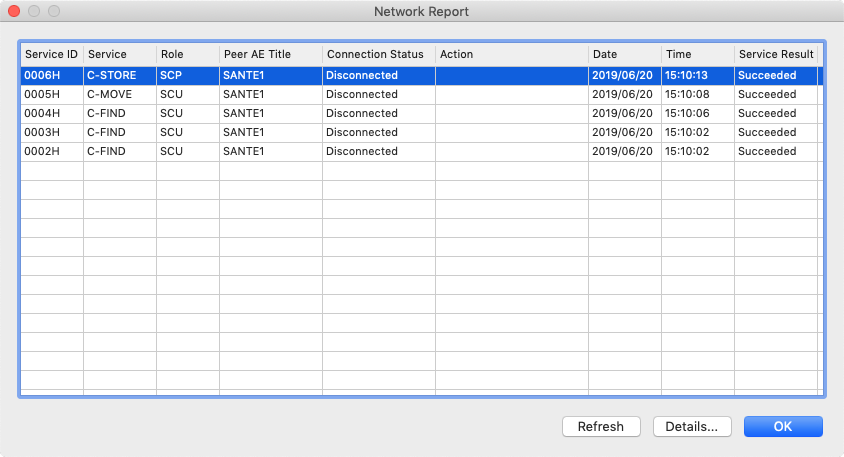Click the Role column header
This screenshot has width=844, height=457.
187,54
